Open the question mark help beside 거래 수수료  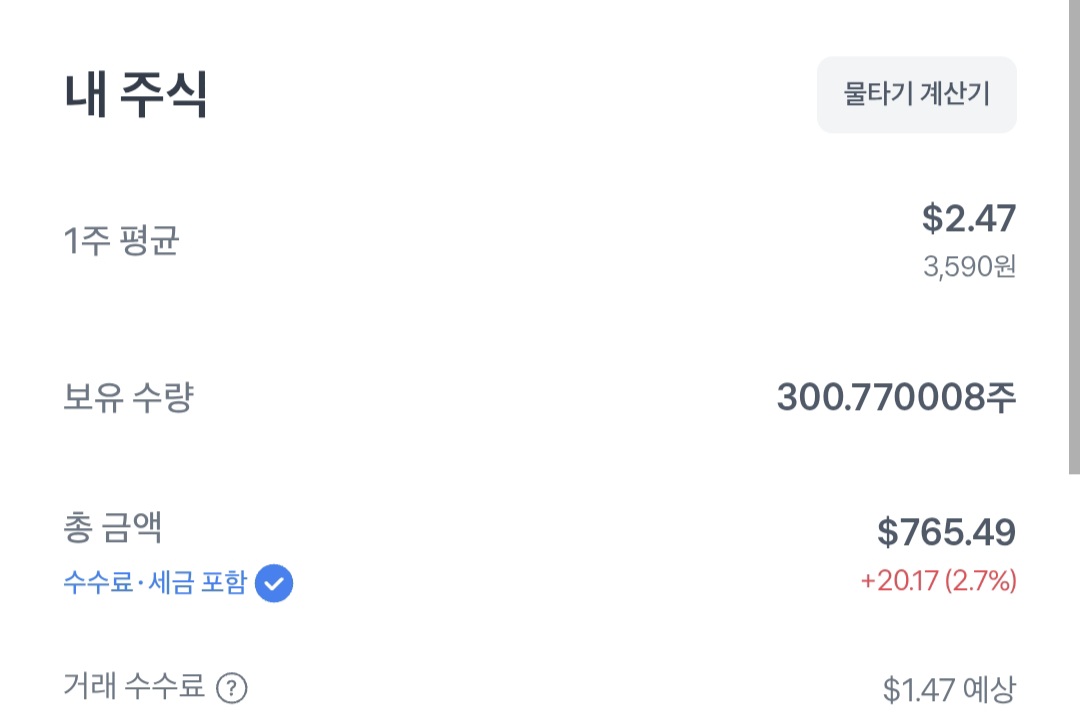coord(232,688)
